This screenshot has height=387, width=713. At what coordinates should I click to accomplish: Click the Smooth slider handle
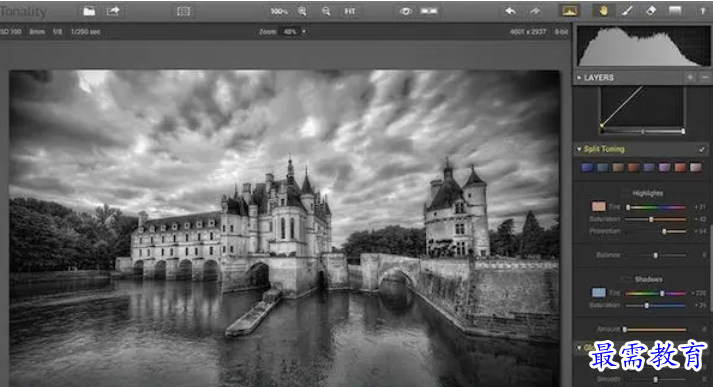[x=656, y=379]
